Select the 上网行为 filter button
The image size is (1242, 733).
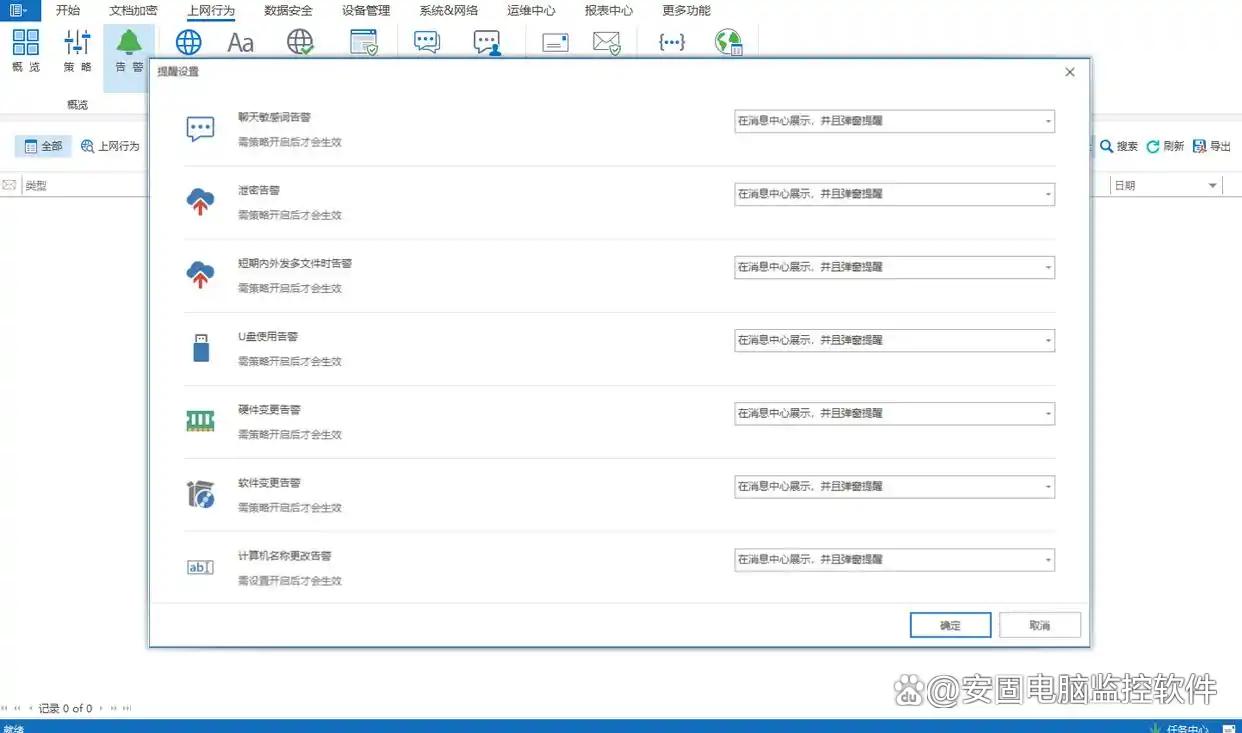coord(110,146)
